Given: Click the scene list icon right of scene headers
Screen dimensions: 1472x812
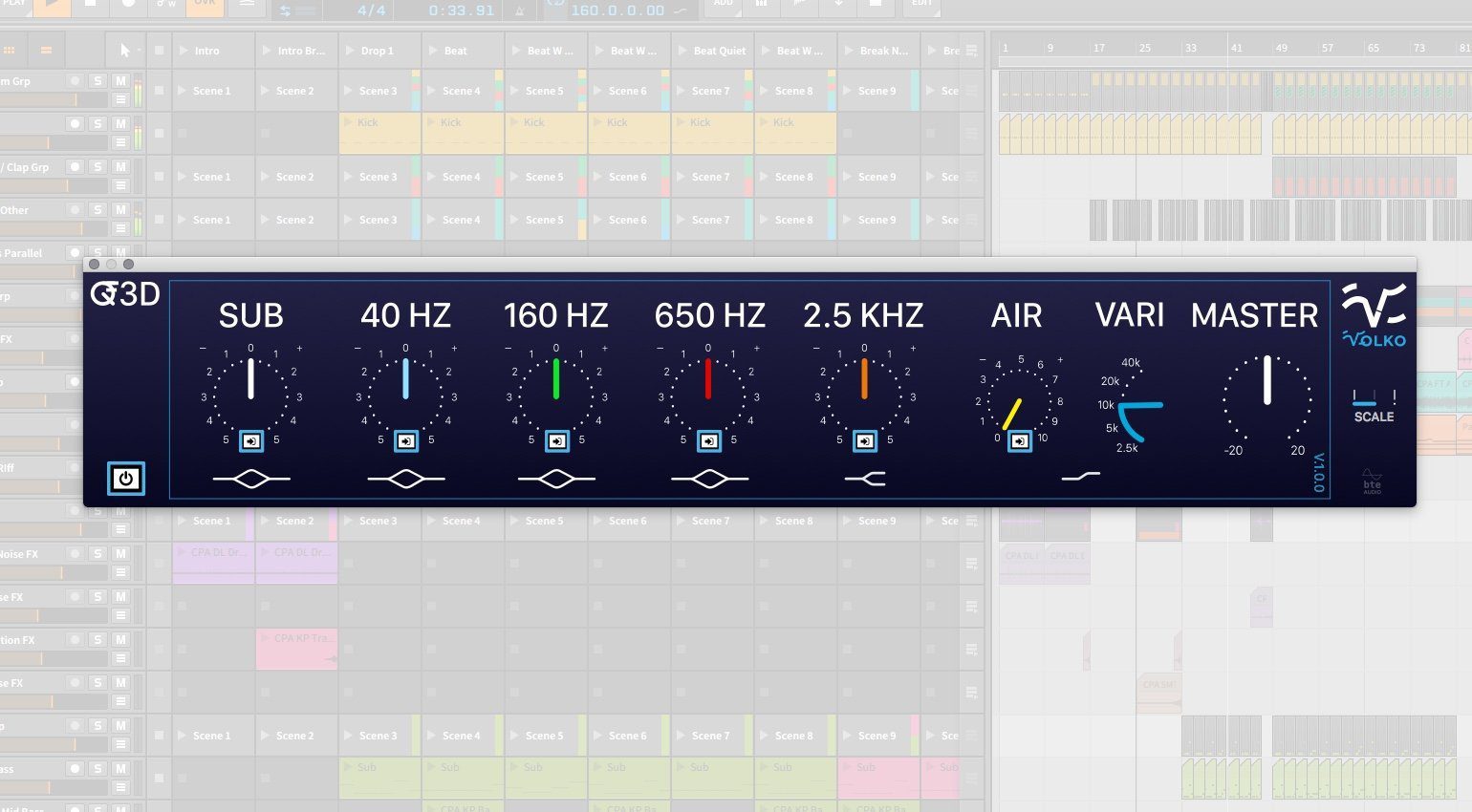Looking at the screenshot, I should pos(972,51).
